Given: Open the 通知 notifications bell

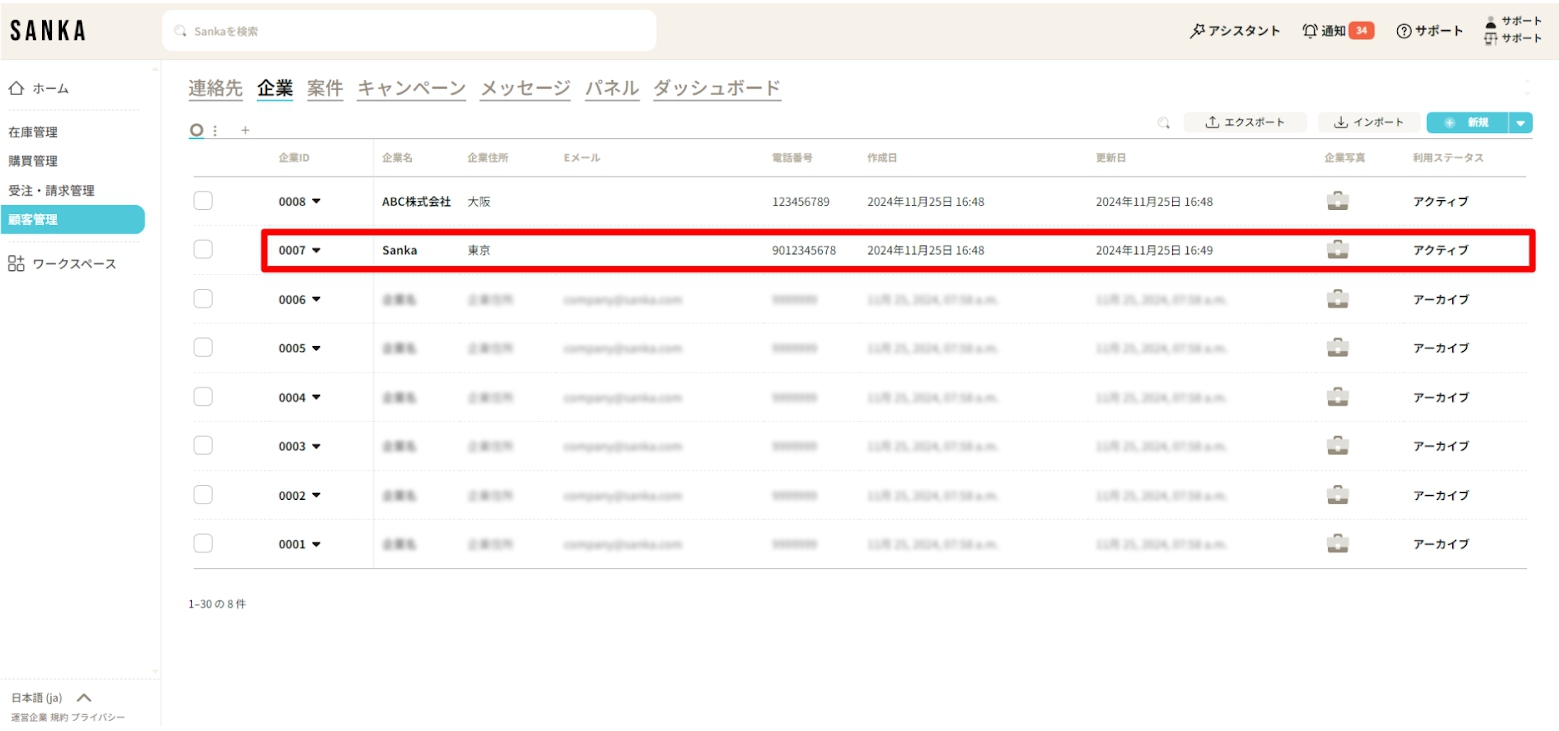Looking at the screenshot, I should (1310, 31).
